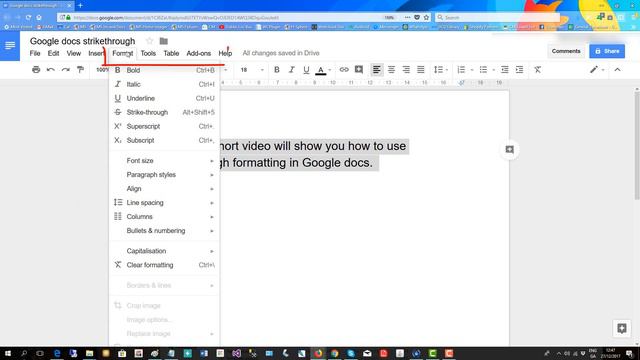Open the Edit menu
Image resolution: width=640 pixels, height=360 pixels.
point(53,53)
